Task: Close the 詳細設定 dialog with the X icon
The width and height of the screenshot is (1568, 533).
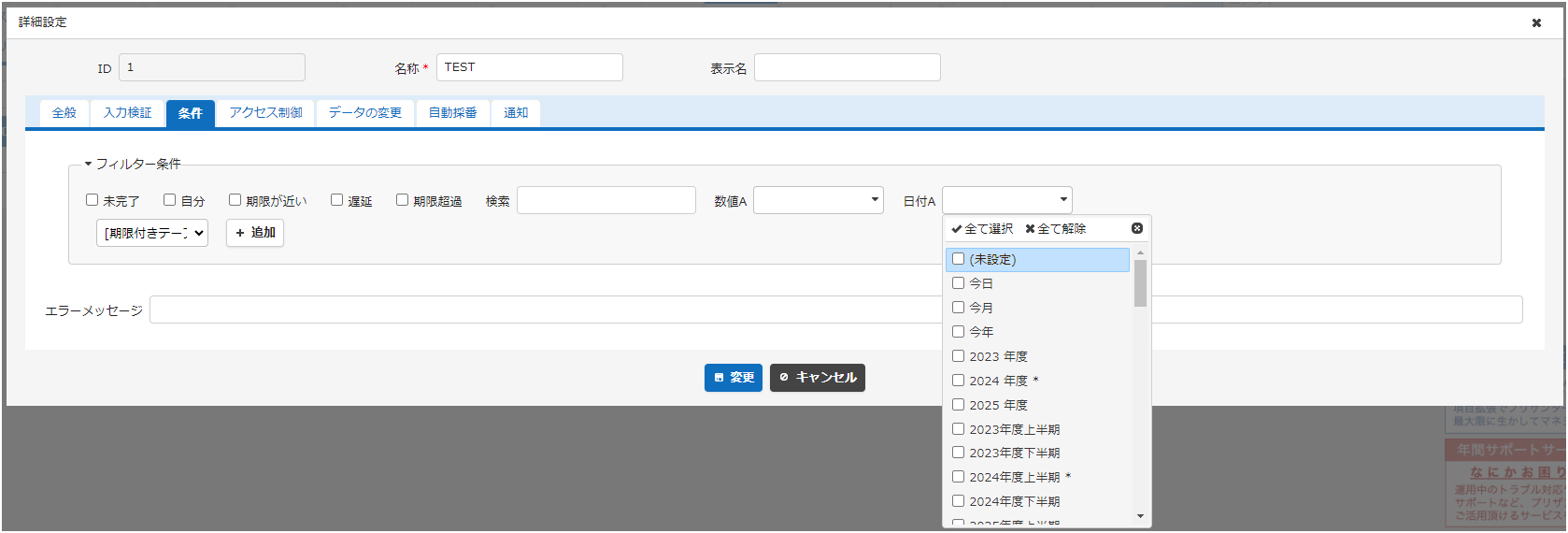Action: pos(1536,22)
